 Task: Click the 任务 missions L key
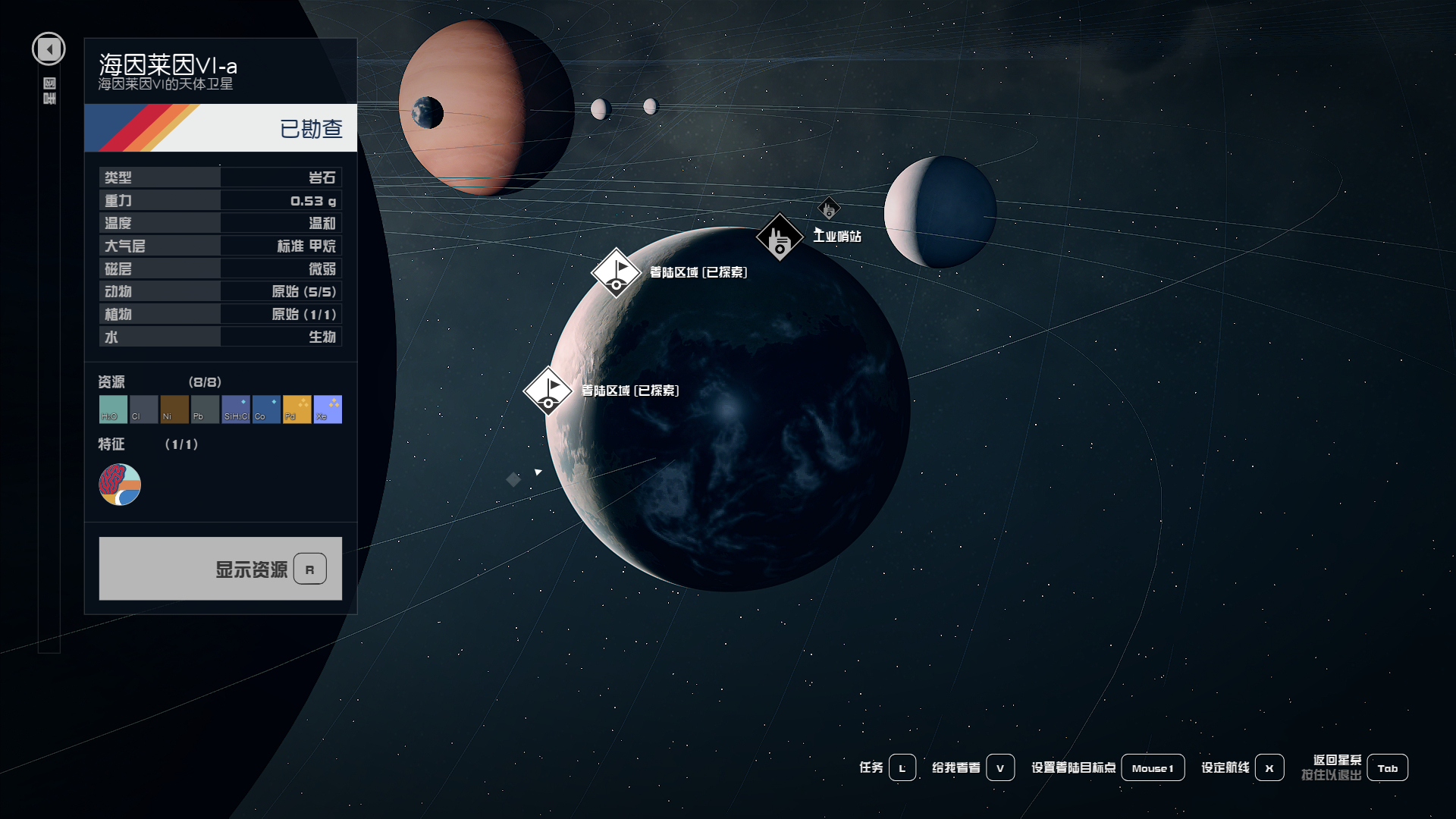click(x=902, y=767)
